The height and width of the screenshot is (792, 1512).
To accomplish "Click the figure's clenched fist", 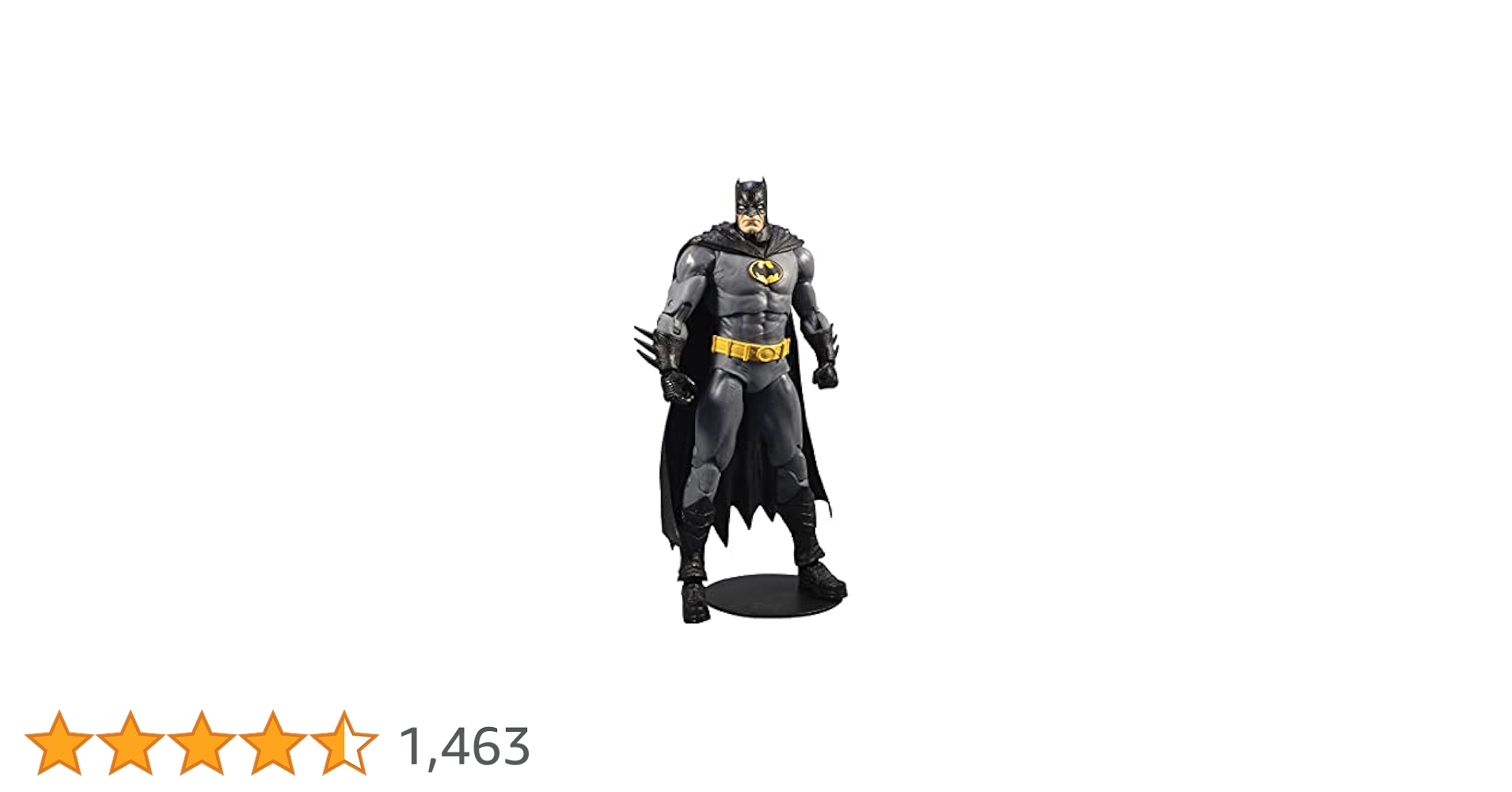I will [x=825, y=374].
